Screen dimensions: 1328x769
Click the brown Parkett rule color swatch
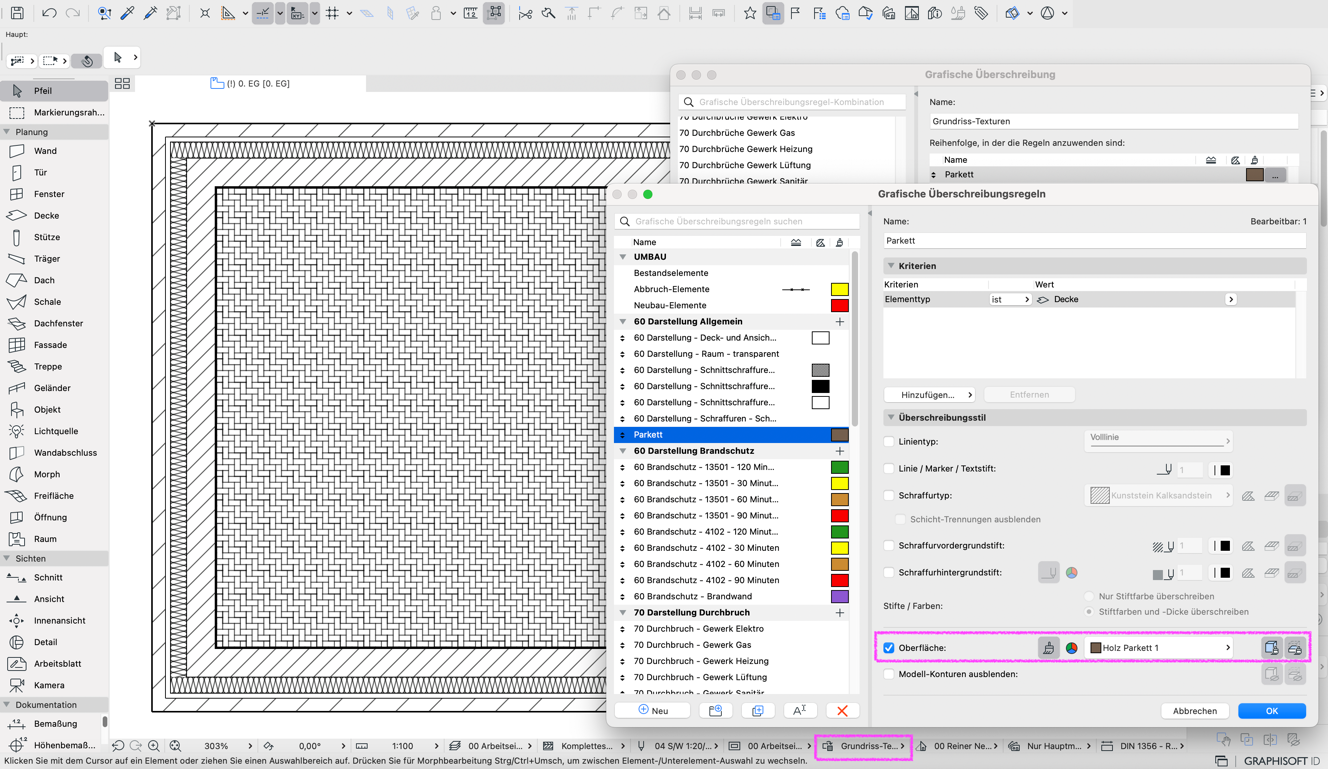coord(840,435)
